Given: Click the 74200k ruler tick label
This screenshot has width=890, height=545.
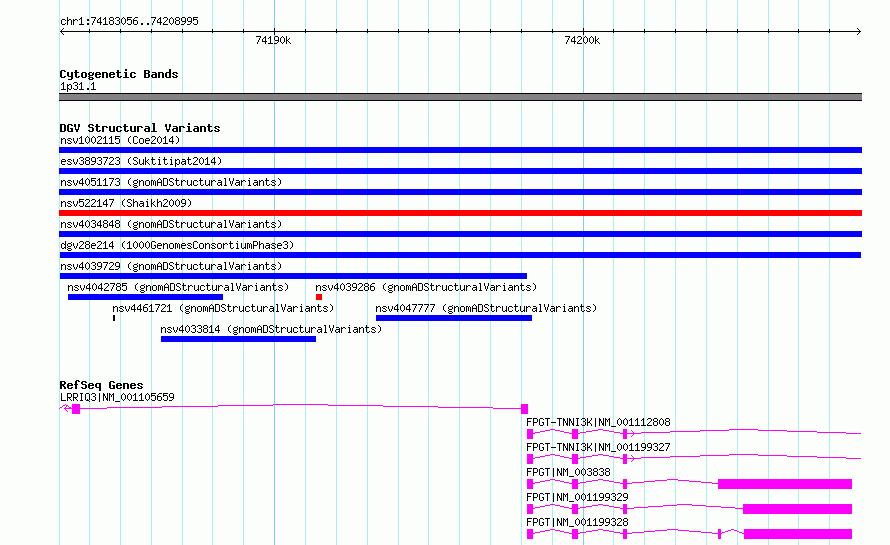Looking at the screenshot, I should pyautogui.click(x=582, y=40).
